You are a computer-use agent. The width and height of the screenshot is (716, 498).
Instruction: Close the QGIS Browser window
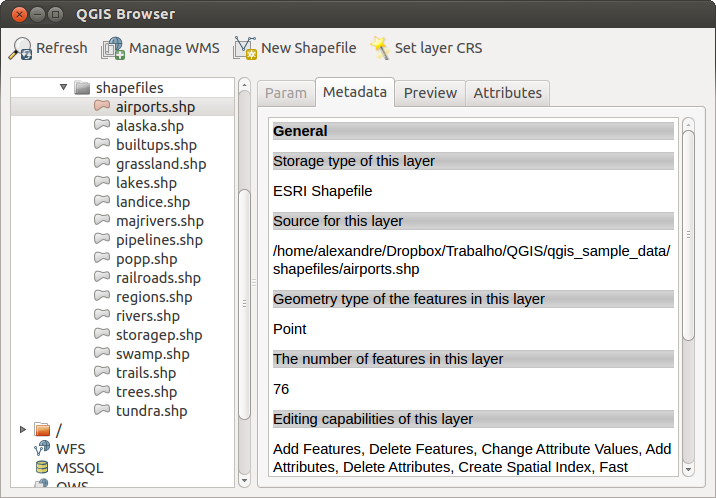[x=15, y=14]
